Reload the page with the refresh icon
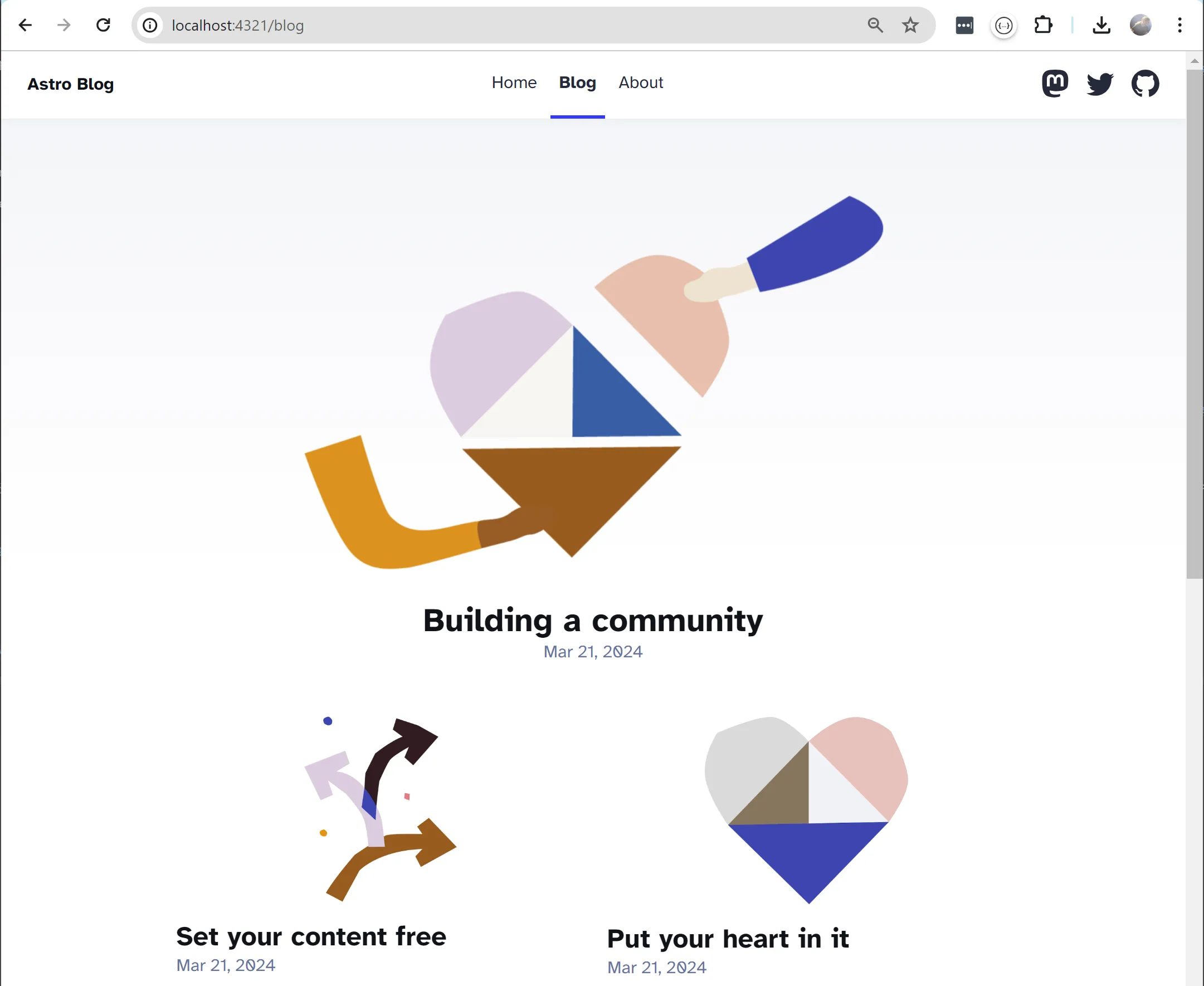The image size is (1204, 986). 103,25
